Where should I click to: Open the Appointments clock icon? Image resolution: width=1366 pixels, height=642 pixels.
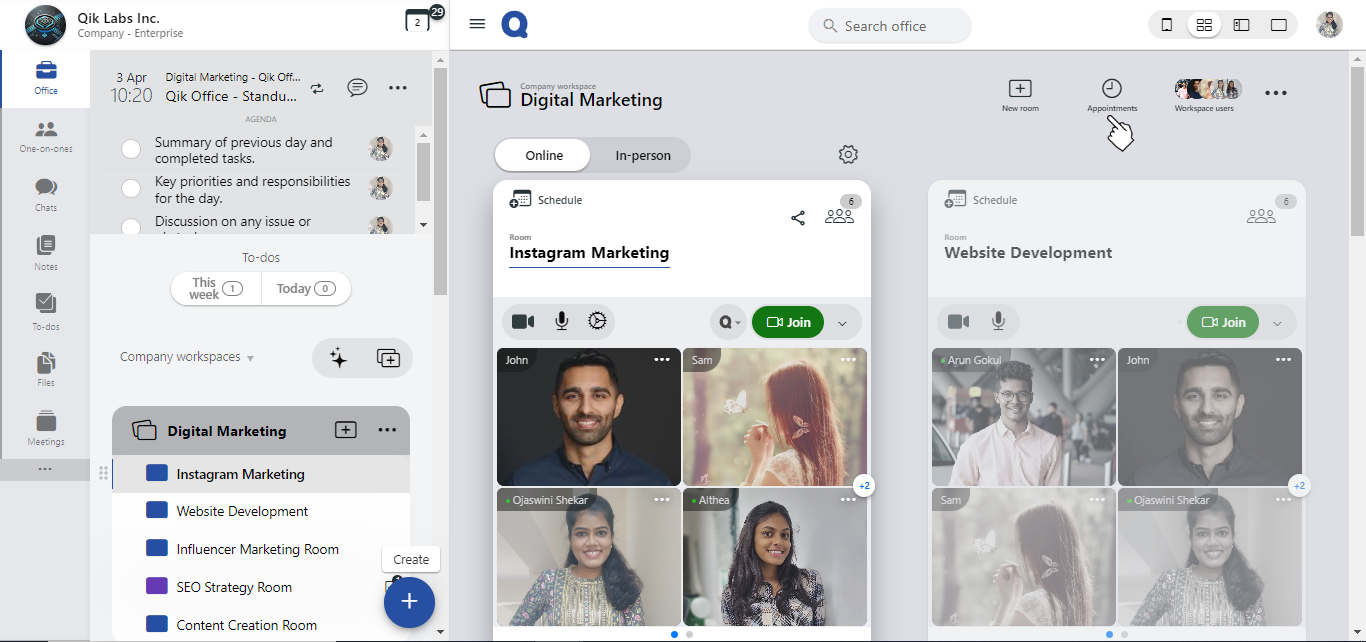click(x=1112, y=89)
